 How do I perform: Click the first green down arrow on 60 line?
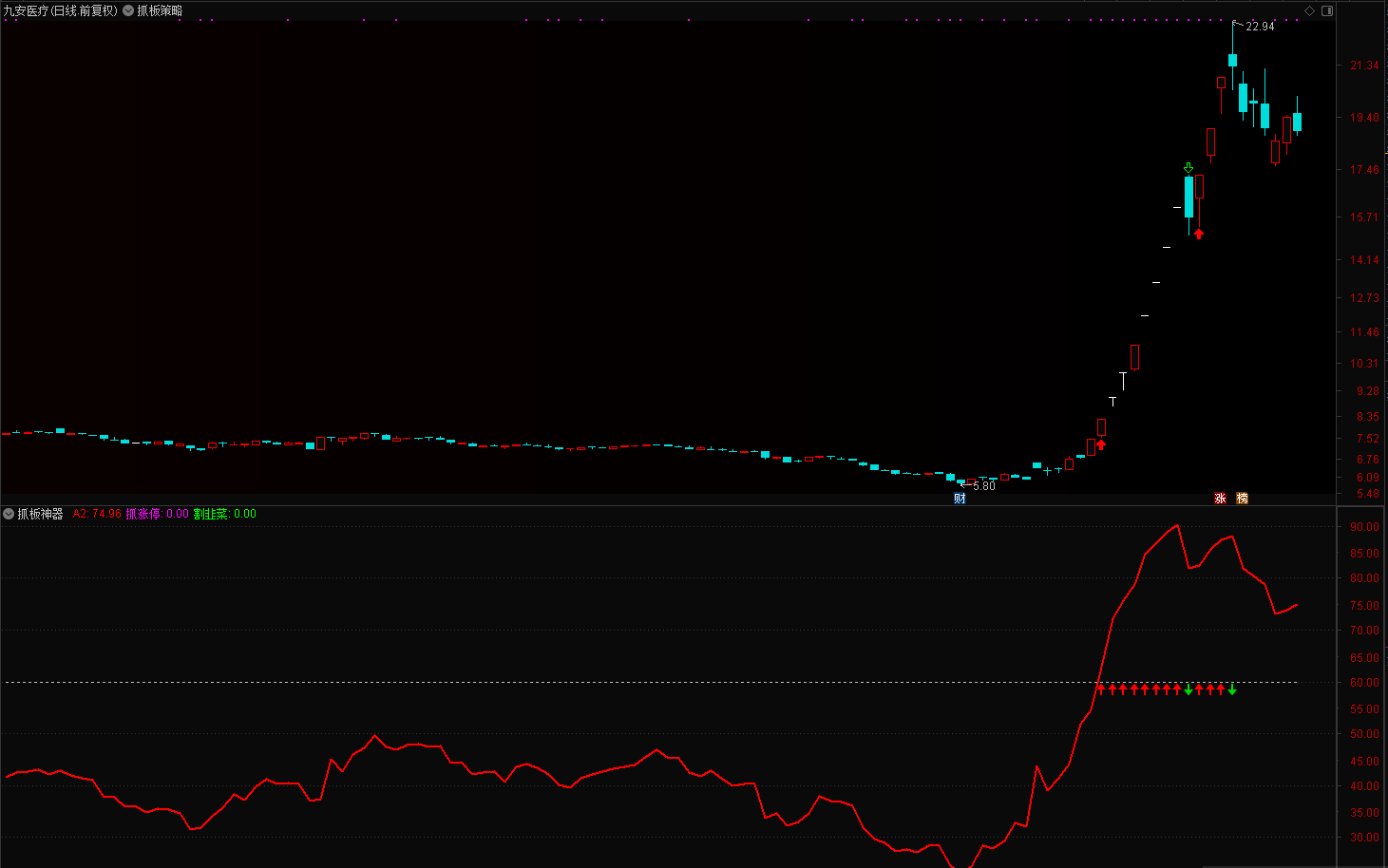[1188, 689]
